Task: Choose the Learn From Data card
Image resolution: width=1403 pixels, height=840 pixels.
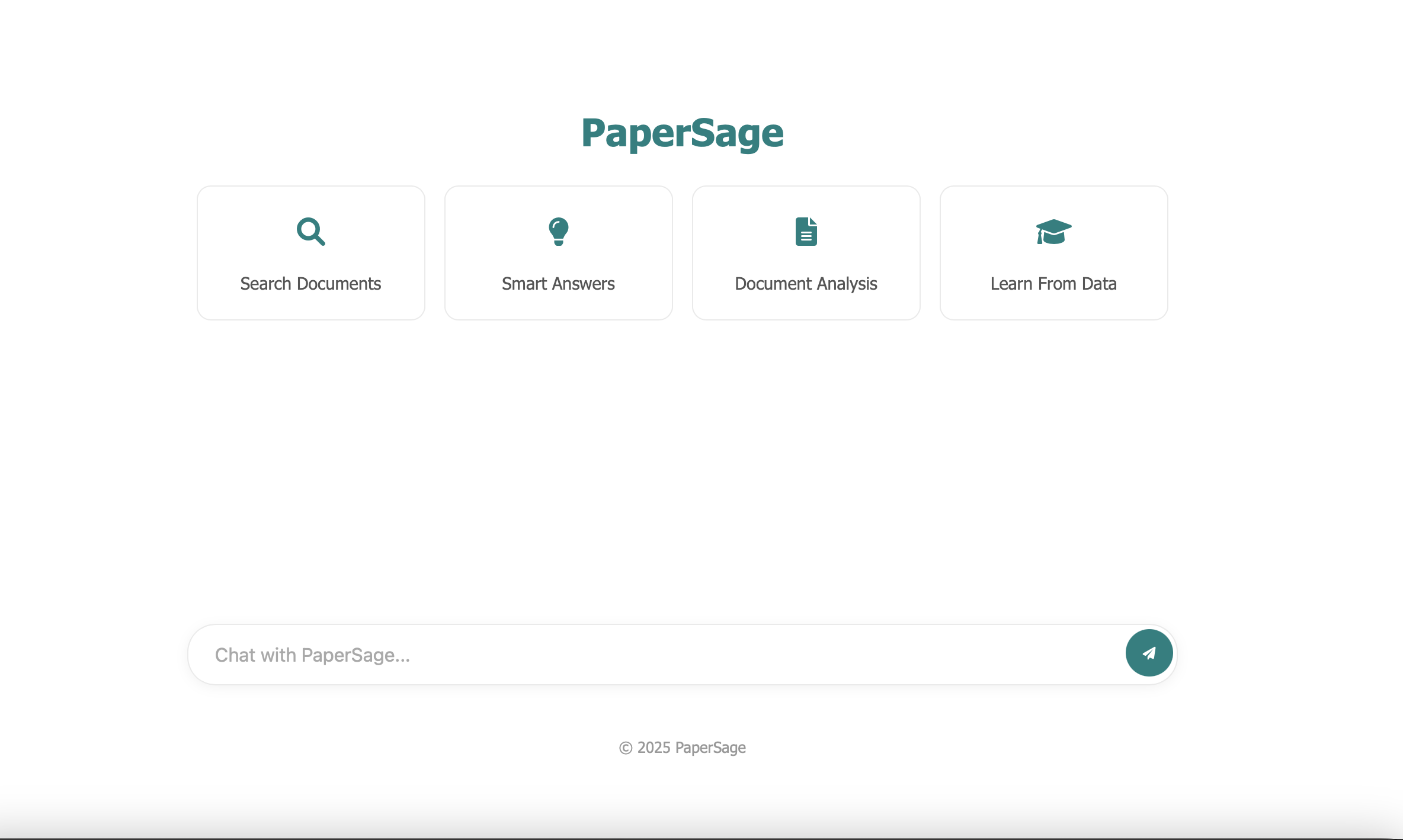Action: point(1053,252)
